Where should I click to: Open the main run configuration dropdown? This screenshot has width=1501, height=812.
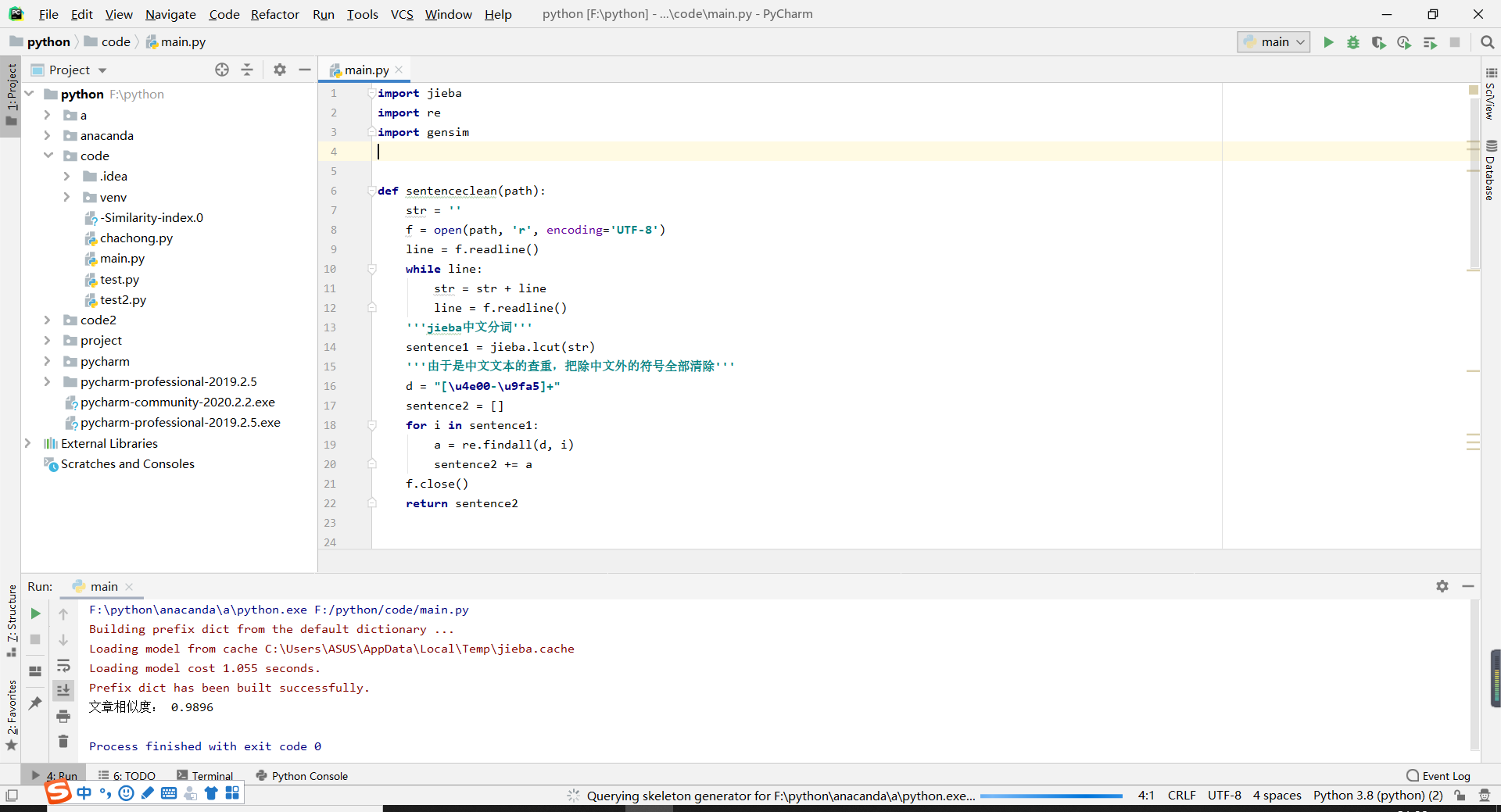point(1274,42)
